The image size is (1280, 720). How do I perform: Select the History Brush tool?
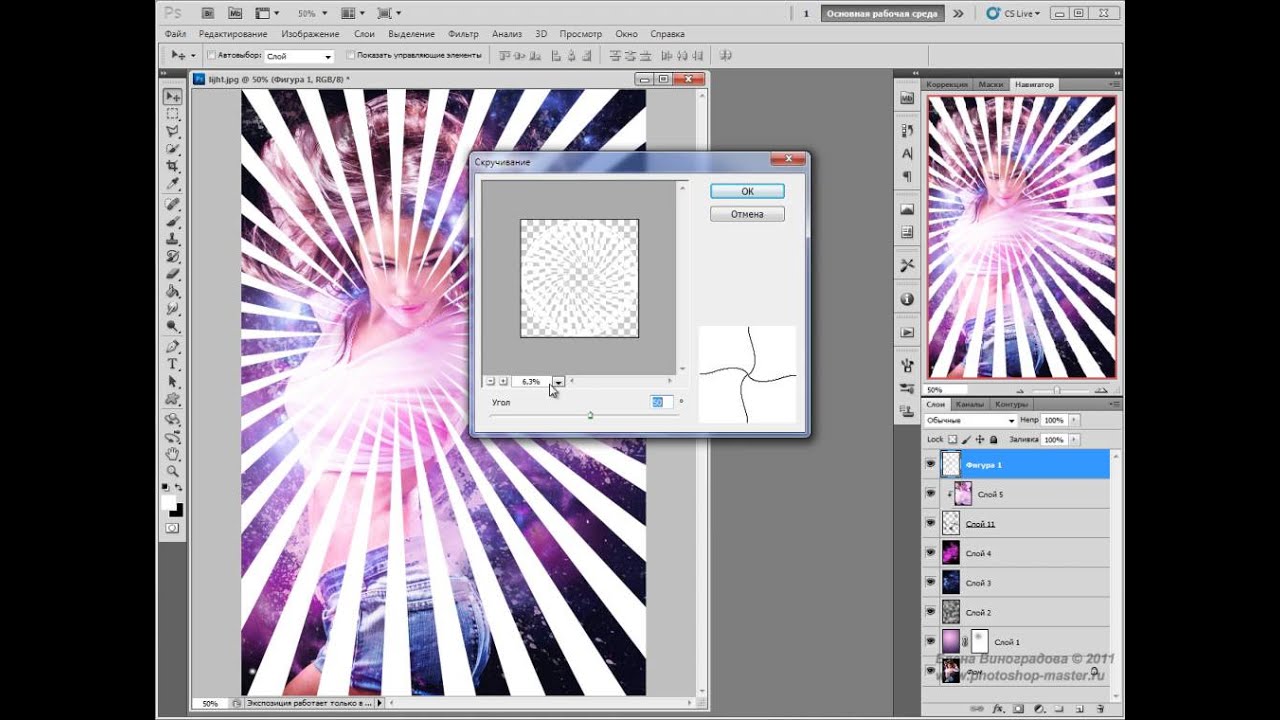(x=173, y=256)
